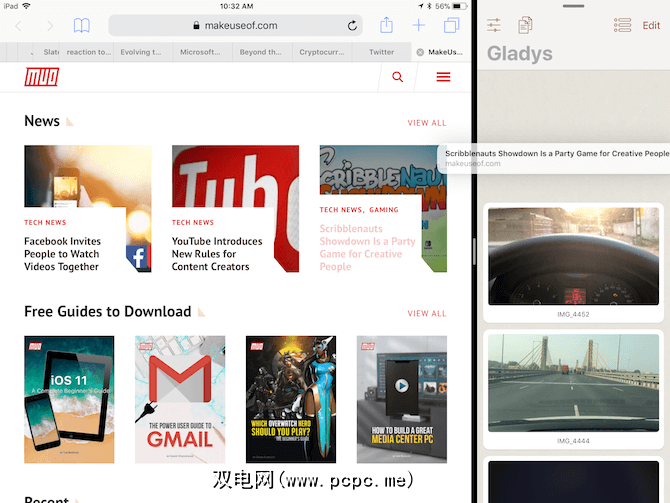Open Safari share sheet icon

click(x=386, y=25)
